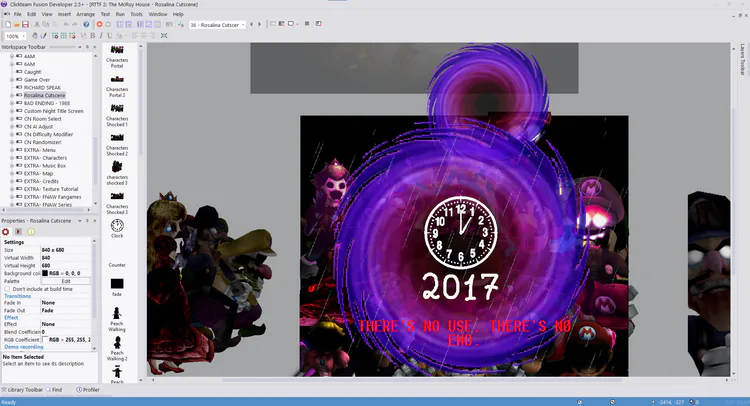Expand the EXTRA- Credits node
Image resolution: width=750 pixels, height=406 pixels.
pyautogui.click(x=12, y=181)
